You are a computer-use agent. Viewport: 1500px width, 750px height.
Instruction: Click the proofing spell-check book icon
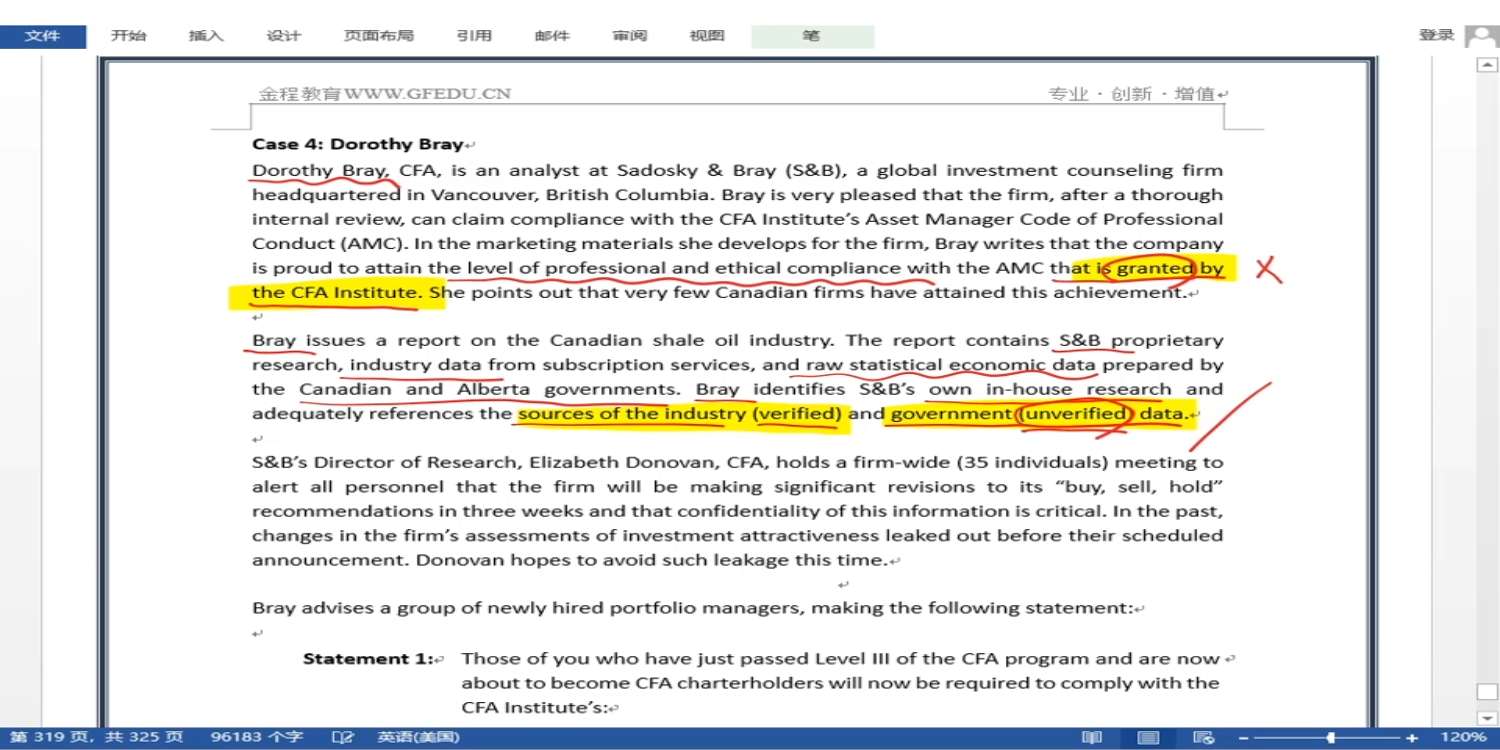343,738
